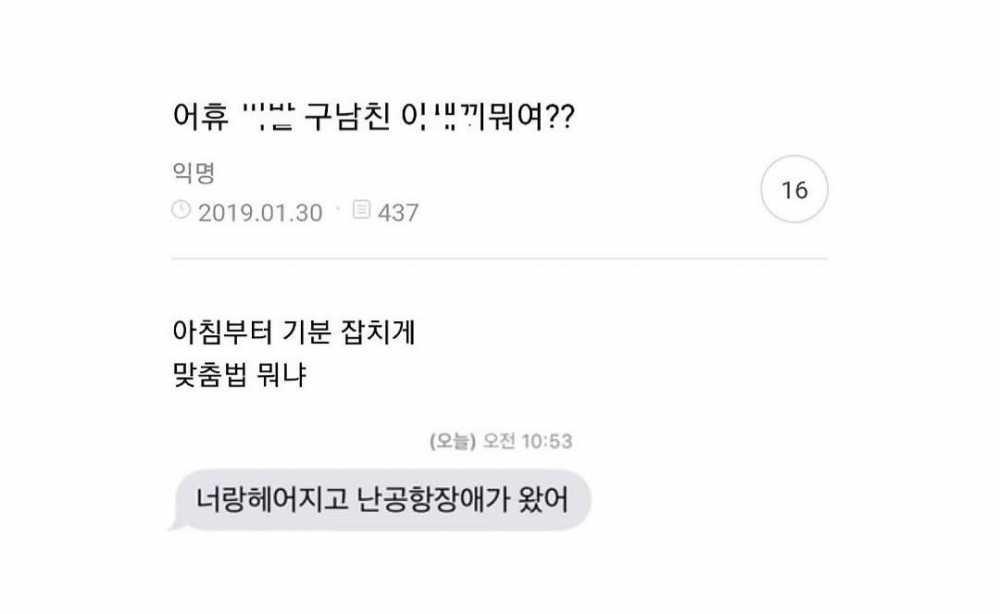
Task: Click 너랑헤어지고 in the message bubble
Action: pyautogui.click(x=250, y=498)
